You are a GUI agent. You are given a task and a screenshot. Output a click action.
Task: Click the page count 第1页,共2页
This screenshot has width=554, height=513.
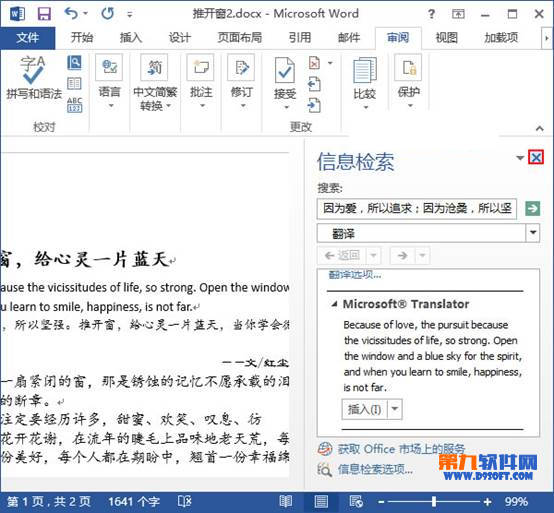point(49,502)
